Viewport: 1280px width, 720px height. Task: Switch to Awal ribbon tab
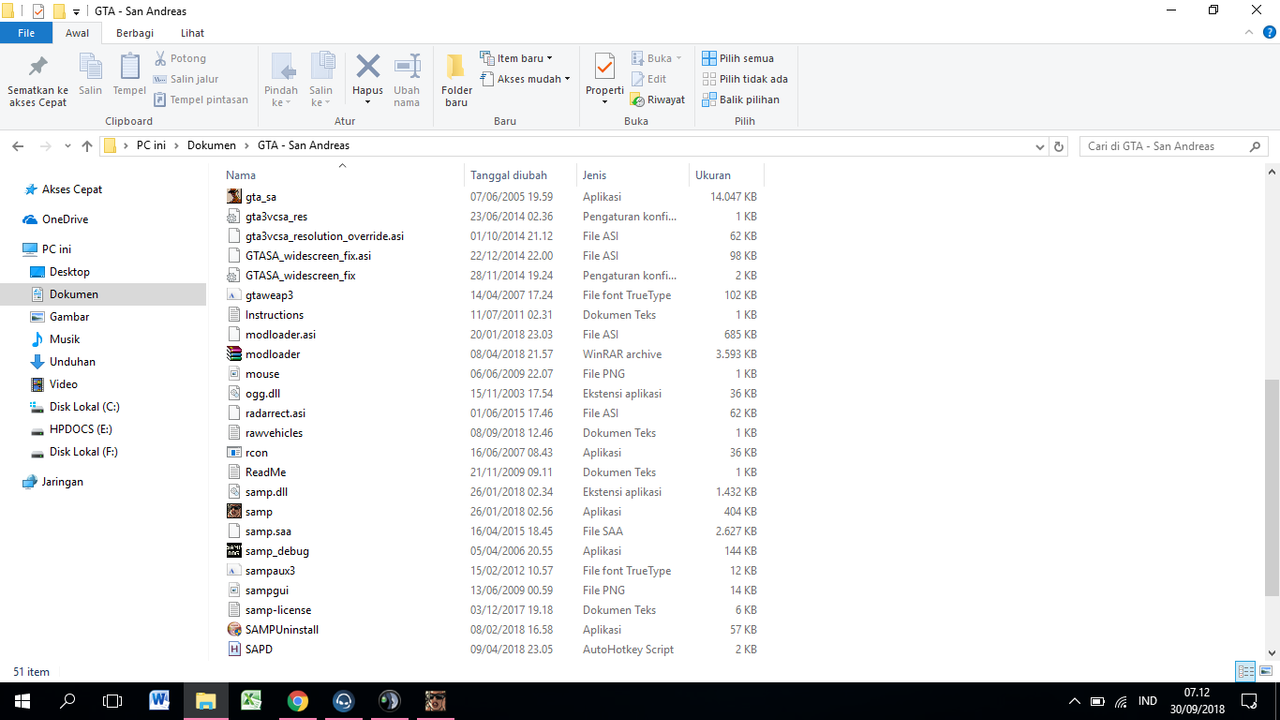(x=77, y=33)
